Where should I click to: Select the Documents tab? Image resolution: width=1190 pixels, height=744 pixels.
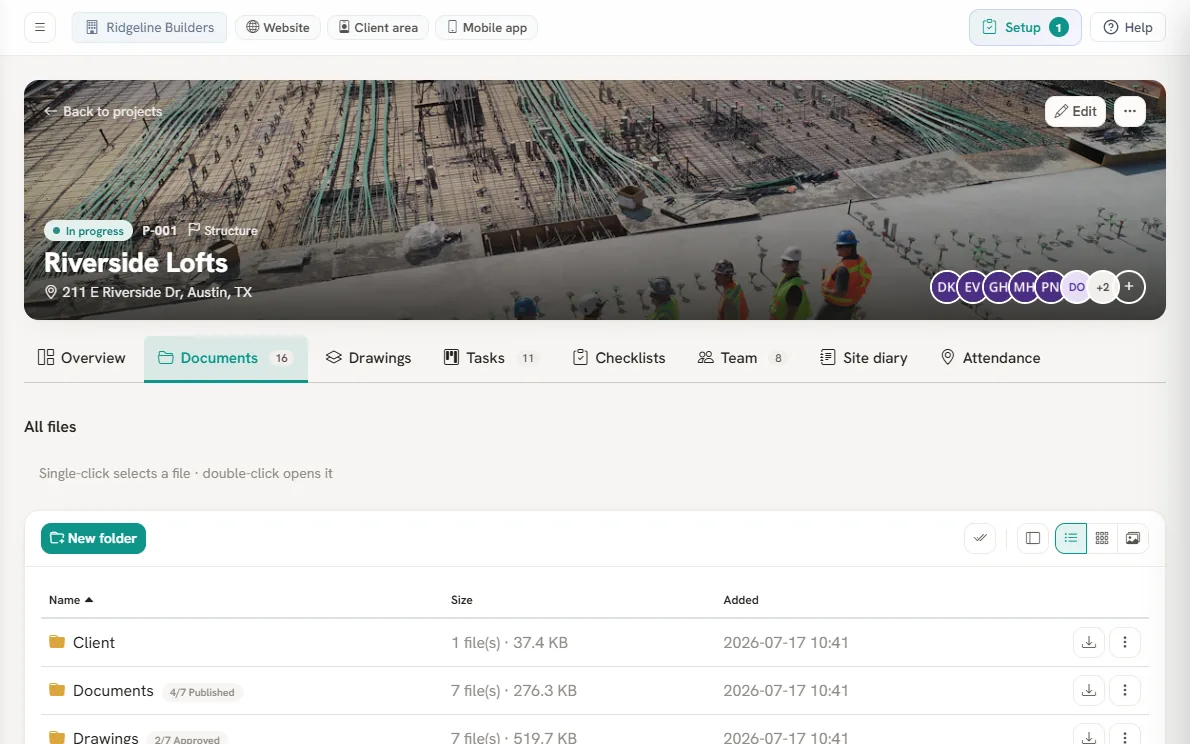225,358
